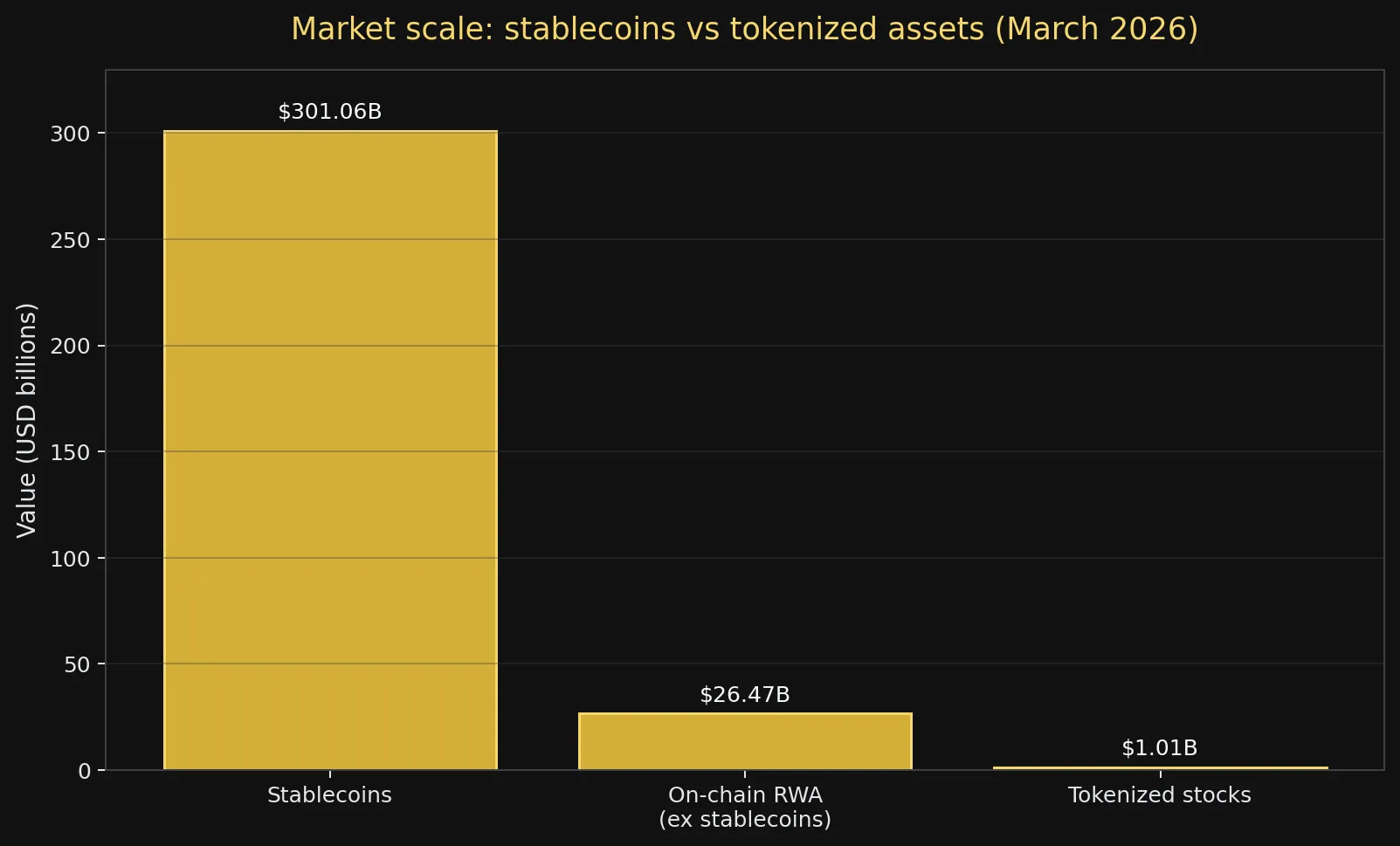Click the 50 tick label on y-axis
This screenshot has width=1400, height=846.
click(77, 664)
